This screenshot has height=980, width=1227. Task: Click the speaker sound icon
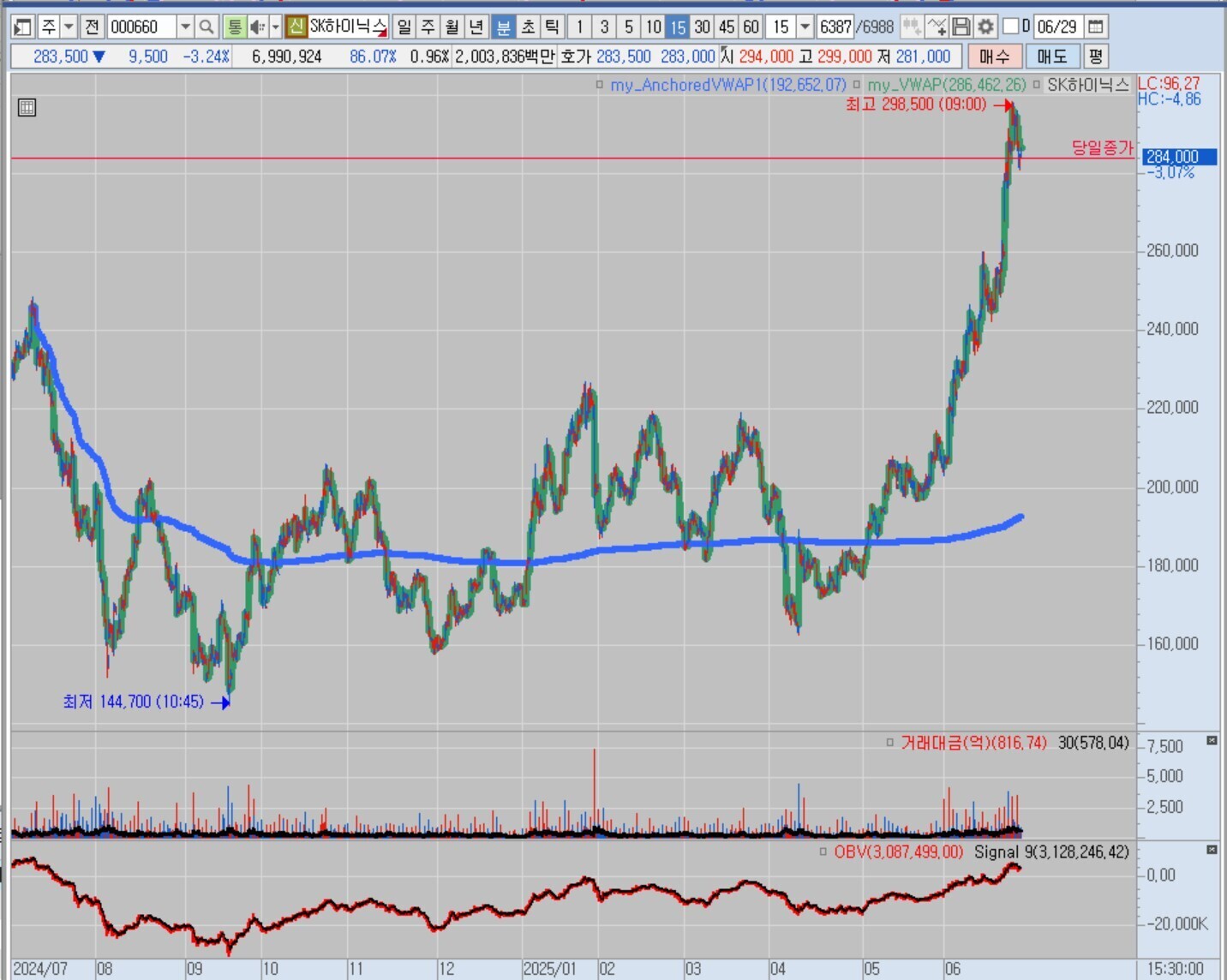coord(257,27)
